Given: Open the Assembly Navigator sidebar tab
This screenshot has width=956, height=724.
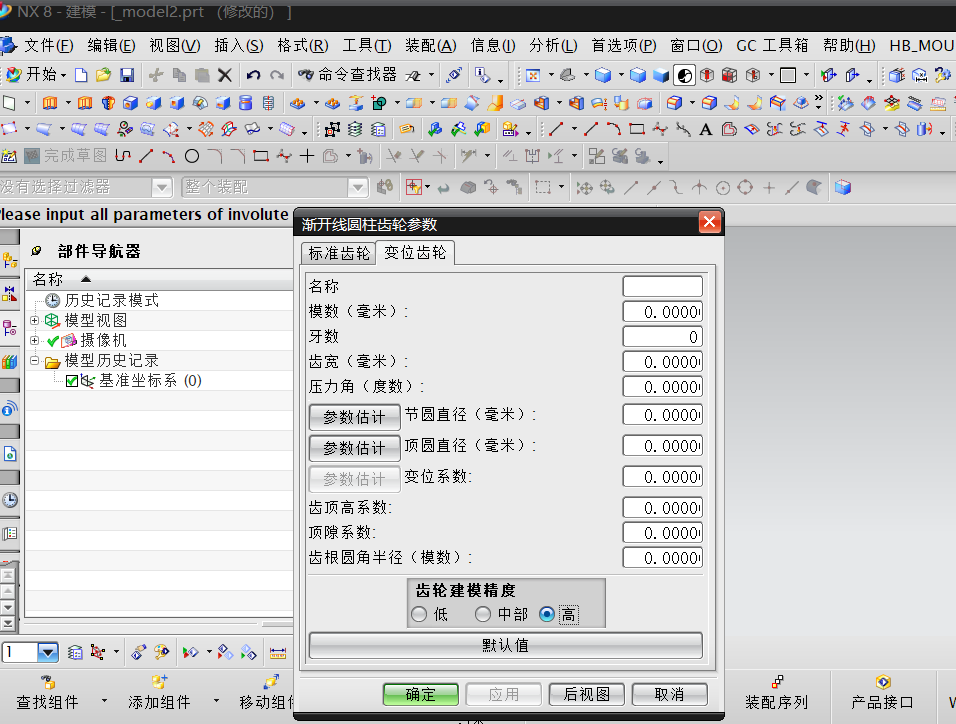Looking at the screenshot, I should (x=10, y=260).
